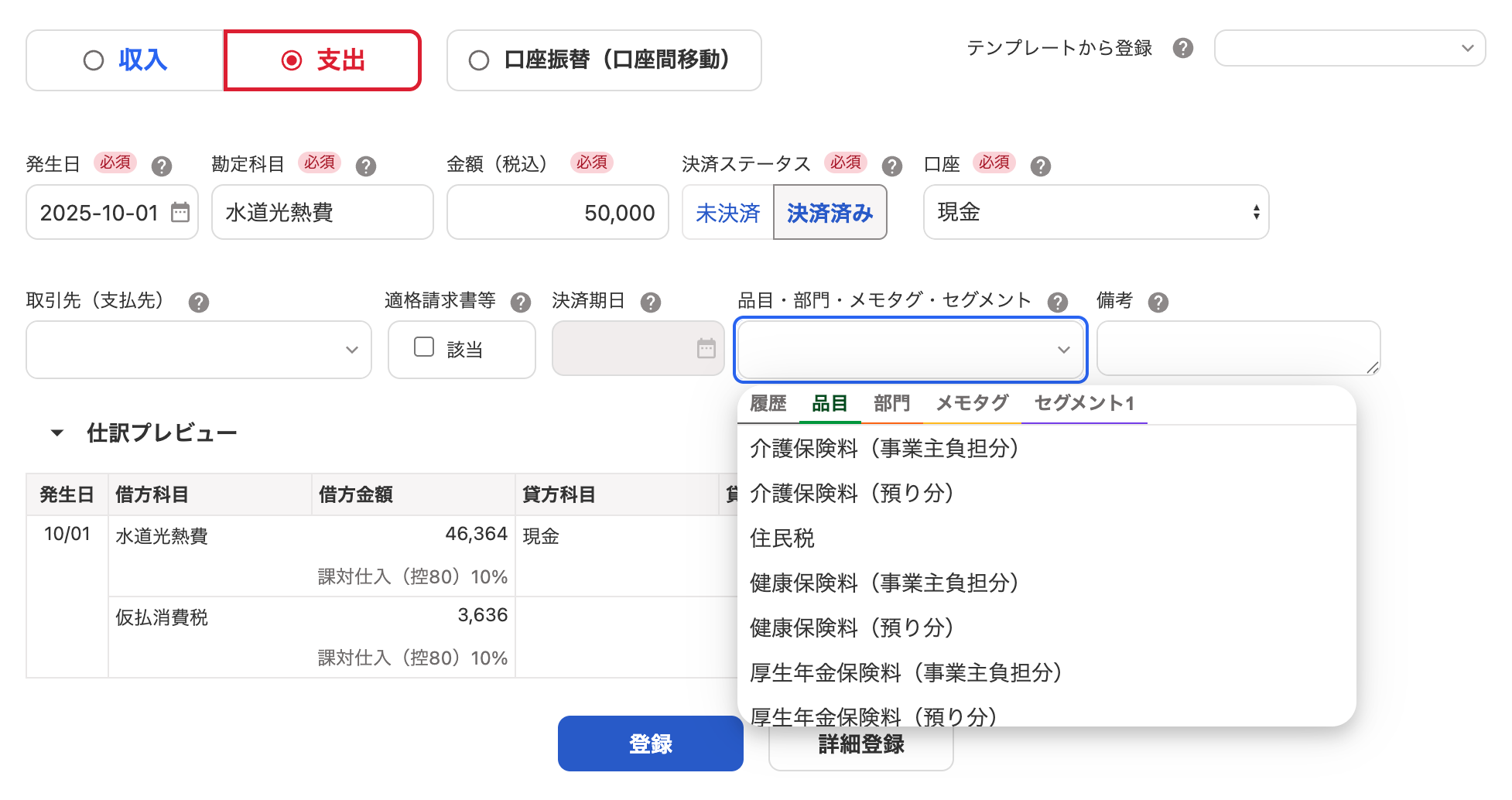Choose 介護保険料(事業主負担分) from the list
This screenshot has height=800, width=1512.
[1046, 449]
